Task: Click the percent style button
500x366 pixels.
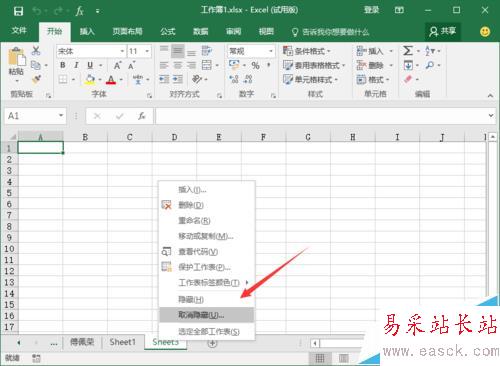Action: click(x=255, y=65)
